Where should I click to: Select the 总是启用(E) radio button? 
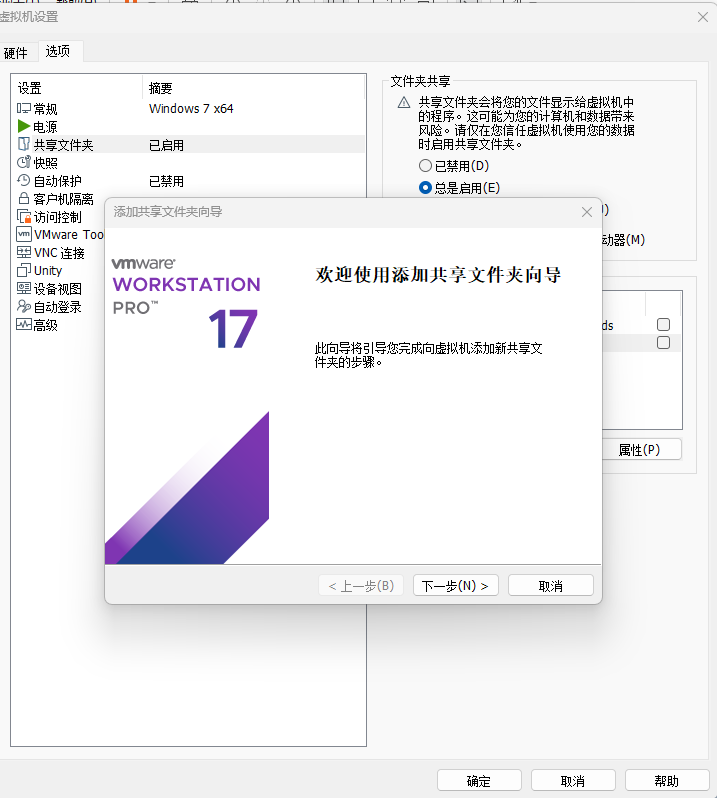(425, 188)
